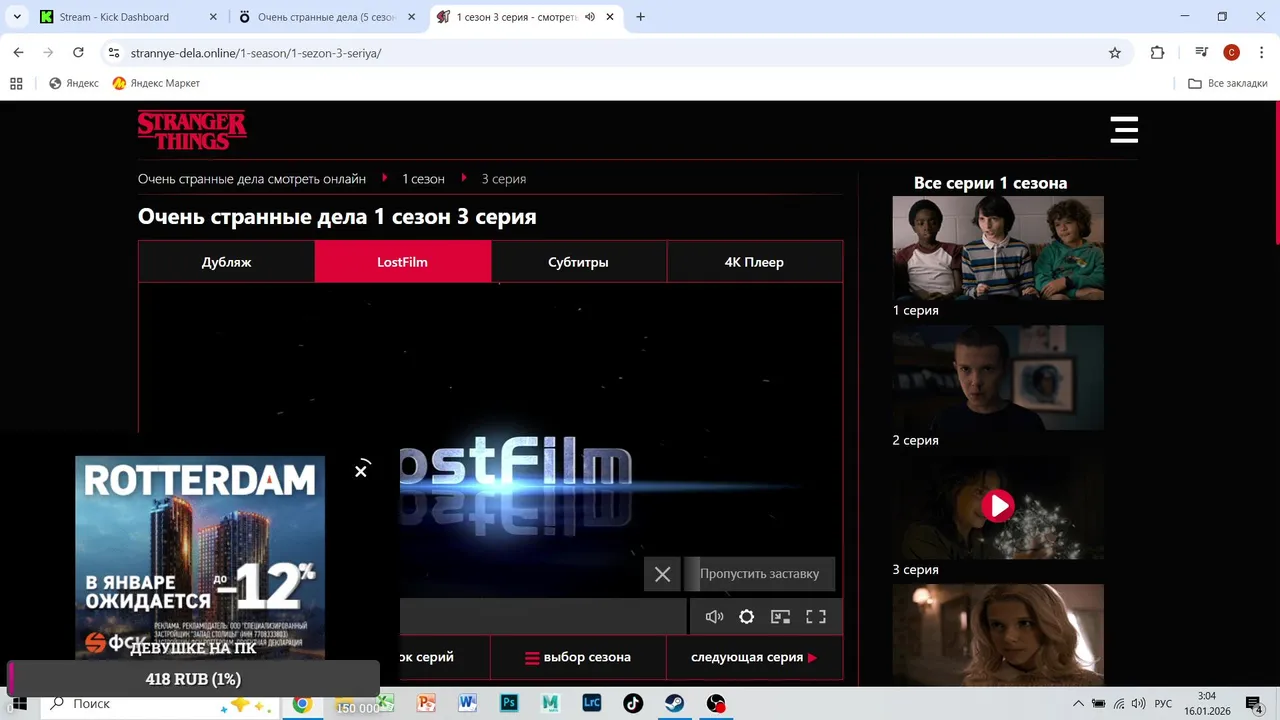Launch Photoshop from the taskbar

click(509, 704)
